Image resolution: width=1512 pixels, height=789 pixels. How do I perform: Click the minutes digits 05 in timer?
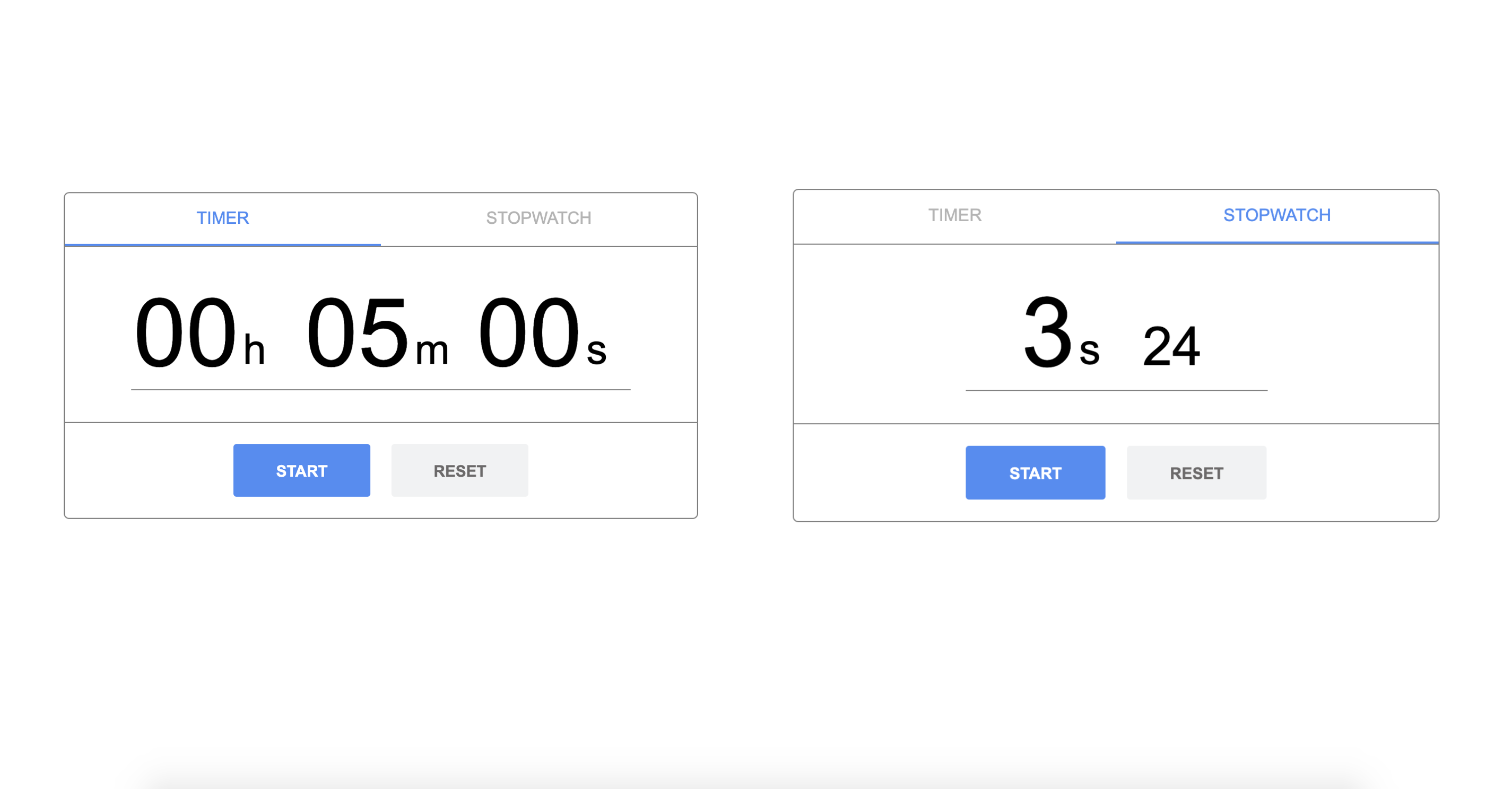coord(357,333)
